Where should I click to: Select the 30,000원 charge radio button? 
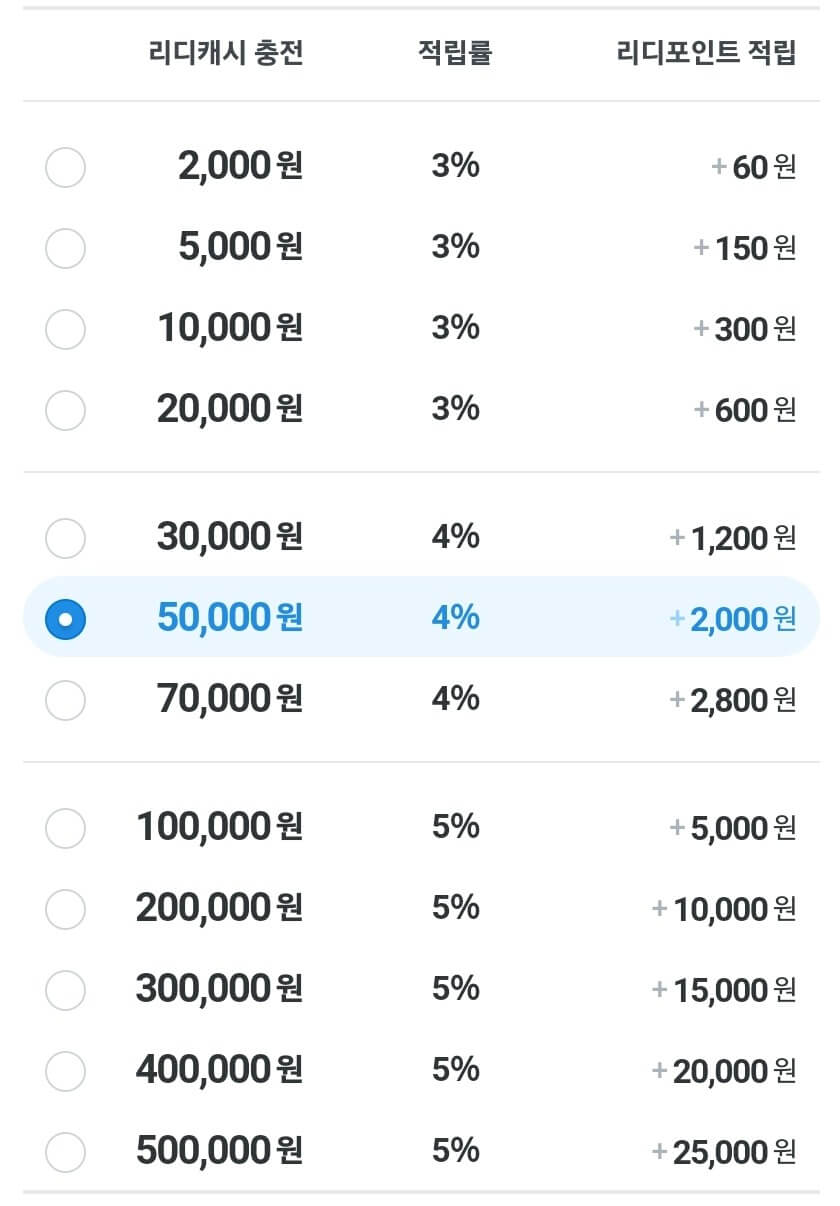point(66,538)
